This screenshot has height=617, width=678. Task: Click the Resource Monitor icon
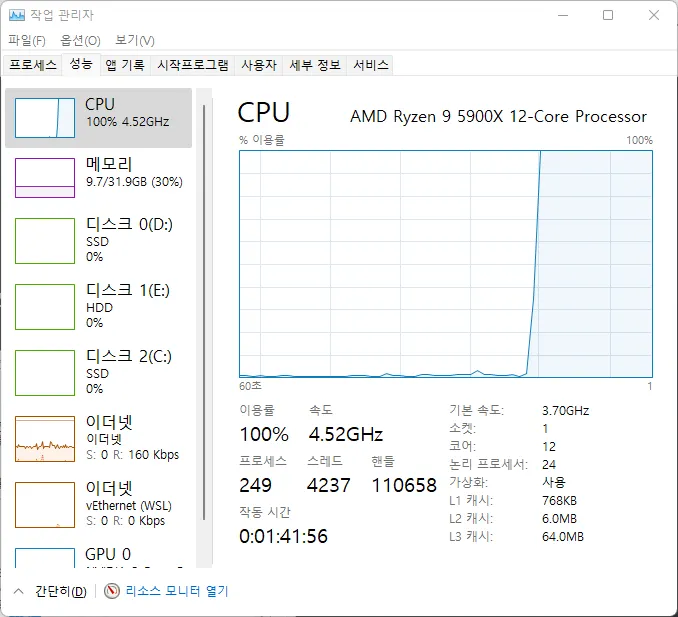pyautogui.click(x=112, y=591)
